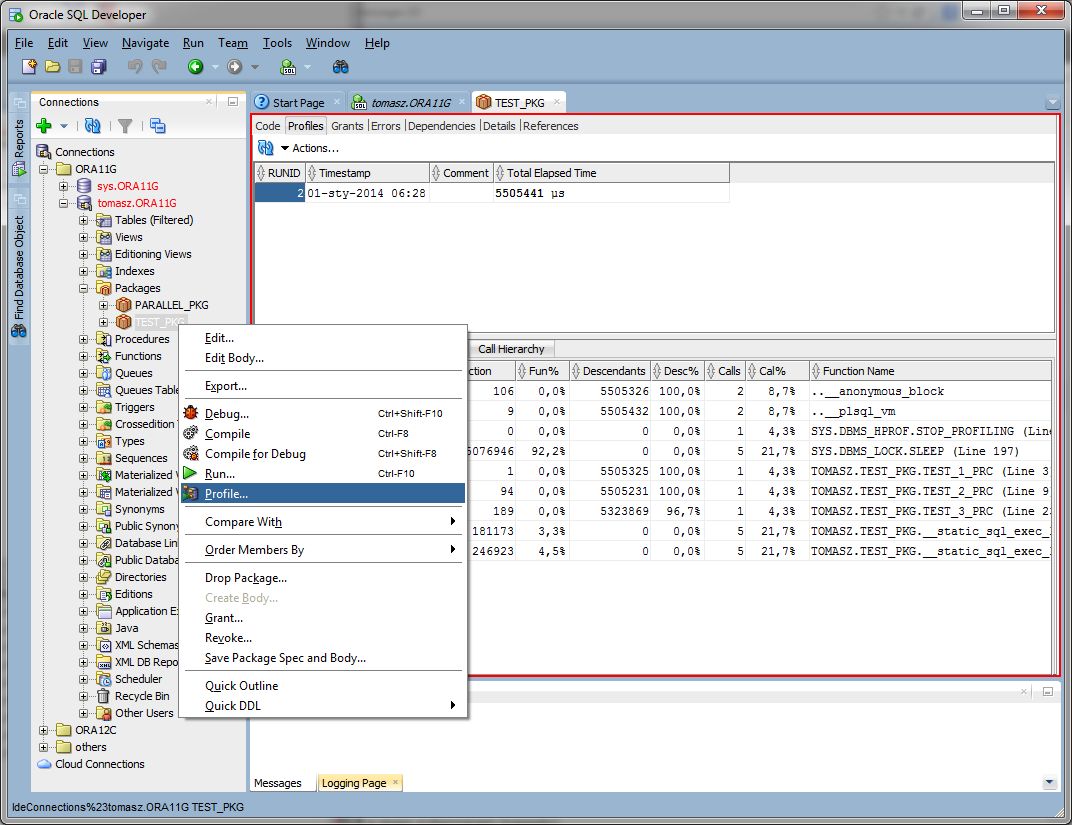Refresh the Connections tree
The width and height of the screenshot is (1072, 825).
pos(92,126)
